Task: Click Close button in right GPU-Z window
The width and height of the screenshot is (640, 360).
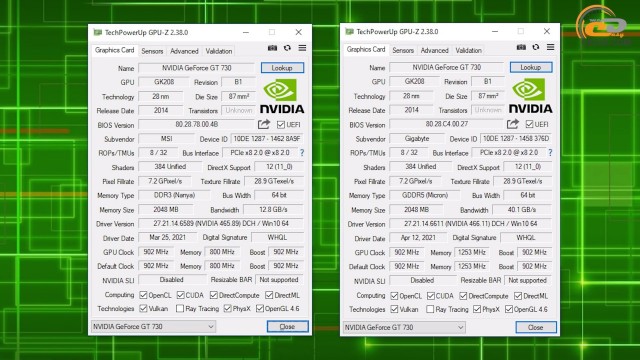Action: [x=536, y=327]
